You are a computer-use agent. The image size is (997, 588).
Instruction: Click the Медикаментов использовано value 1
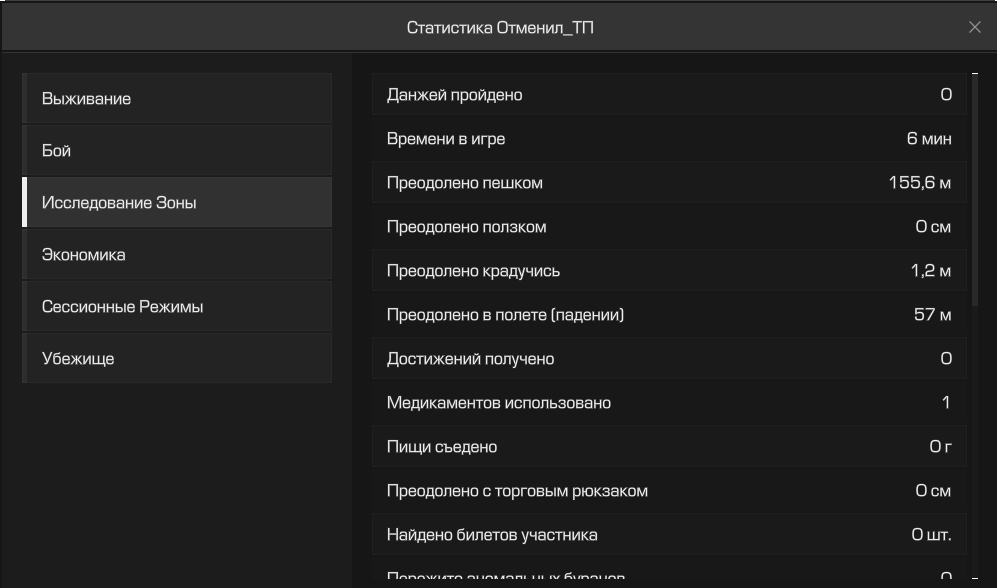(x=946, y=402)
